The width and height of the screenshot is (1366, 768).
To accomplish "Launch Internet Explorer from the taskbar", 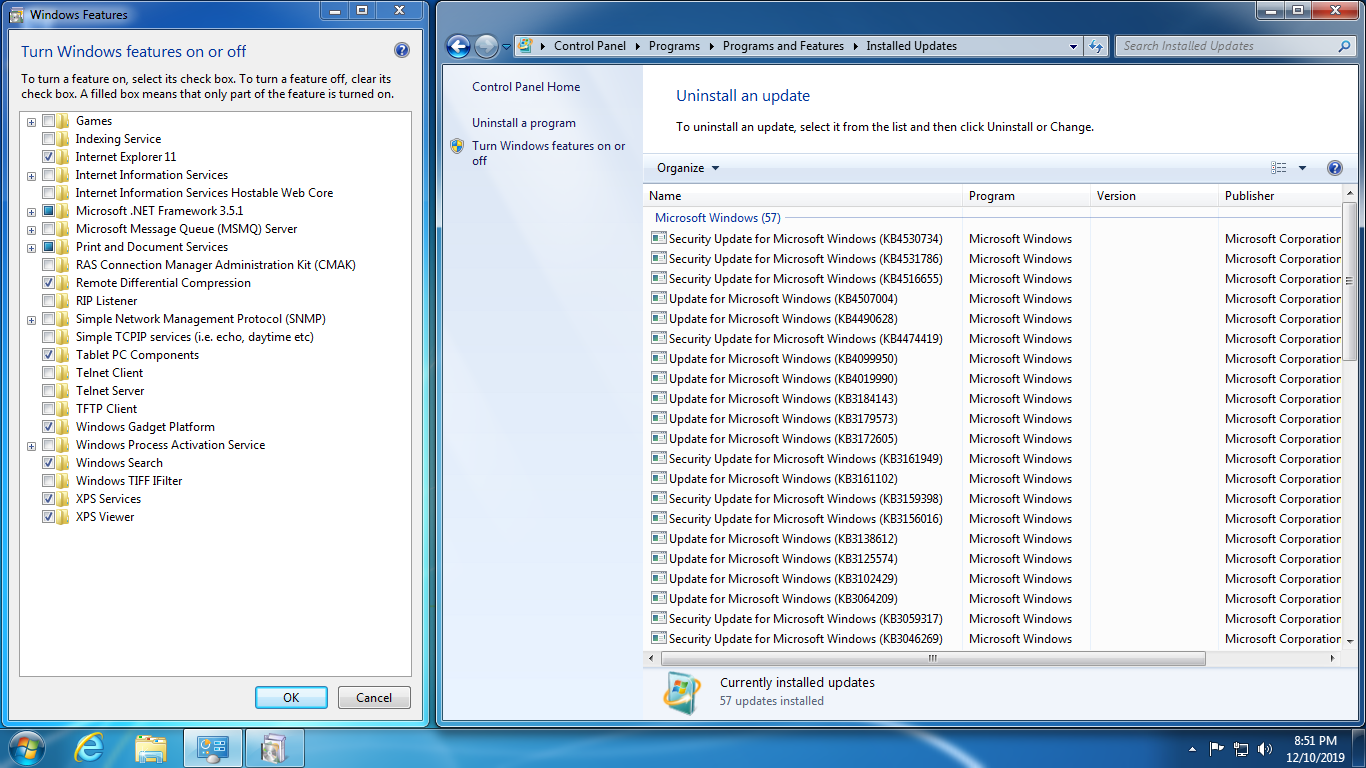I will [x=91, y=747].
